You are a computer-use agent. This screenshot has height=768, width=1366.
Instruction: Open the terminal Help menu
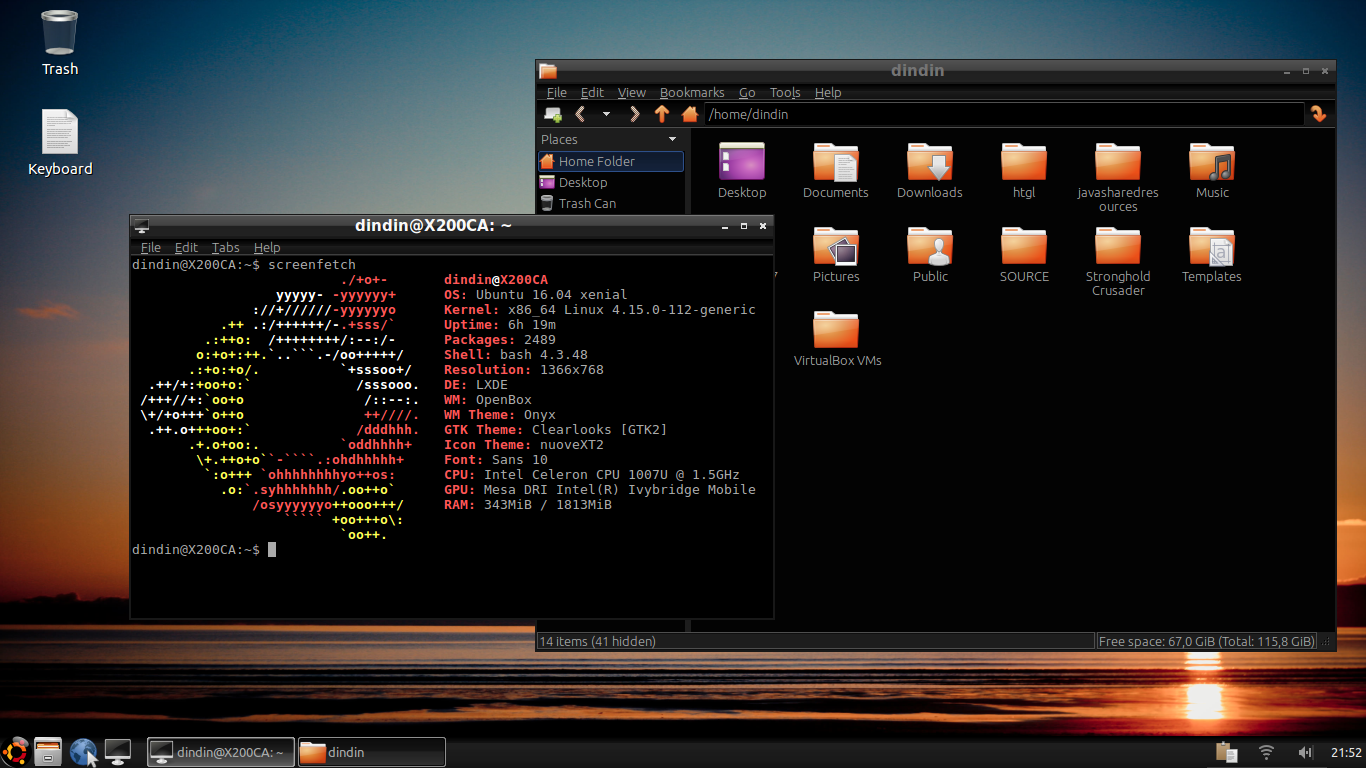(x=267, y=247)
